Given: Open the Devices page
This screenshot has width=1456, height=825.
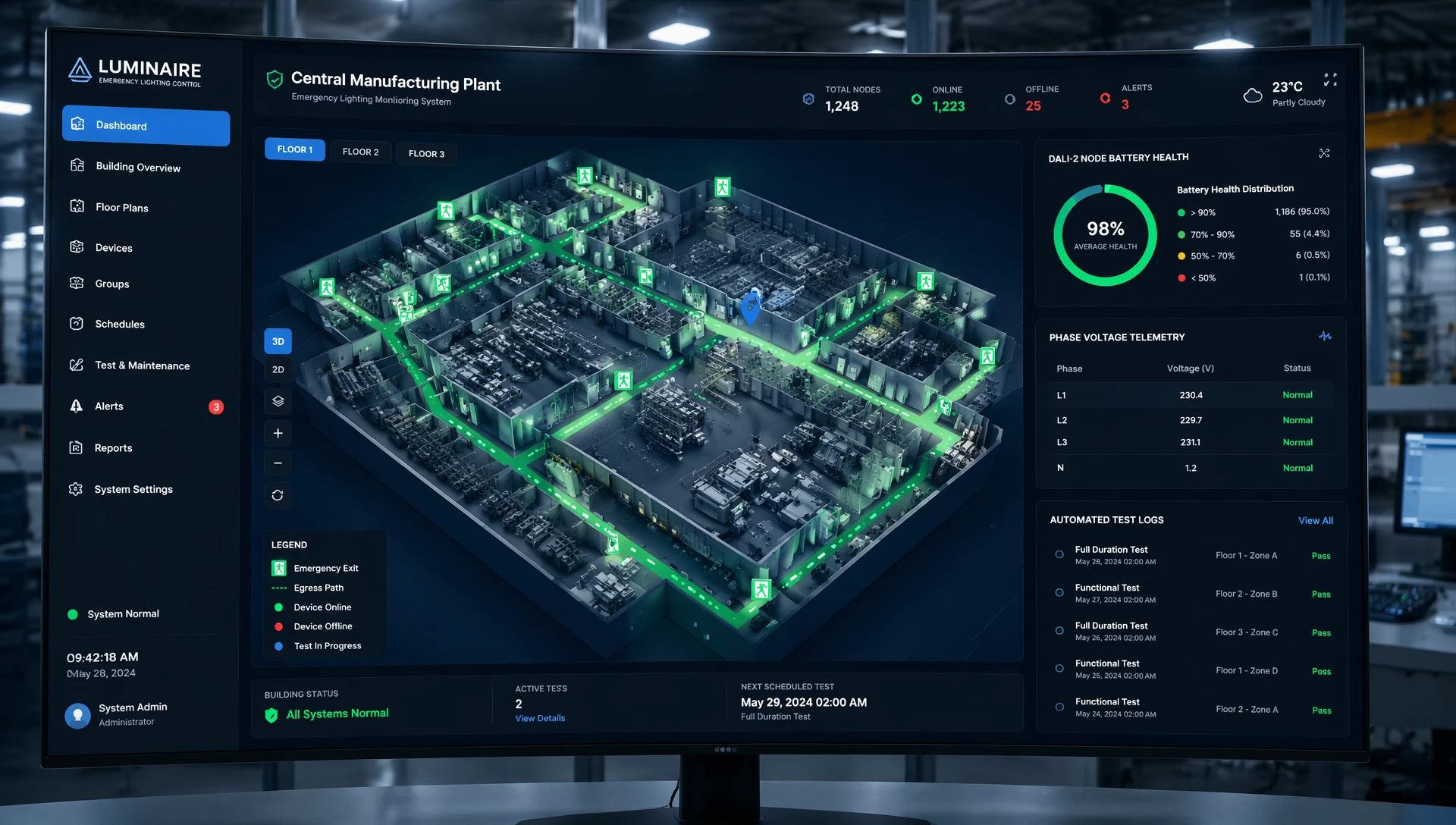Looking at the screenshot, I should tap(114, 247).
